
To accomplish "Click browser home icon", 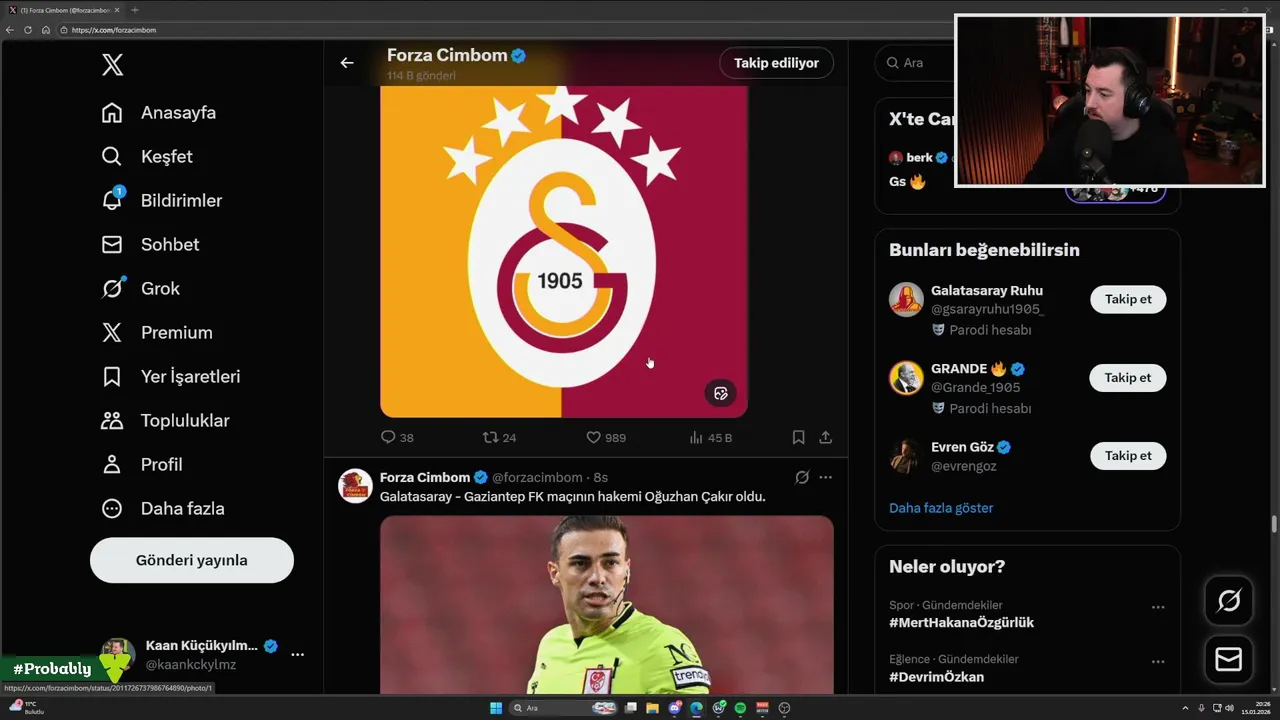I will [x=46, y=30].
